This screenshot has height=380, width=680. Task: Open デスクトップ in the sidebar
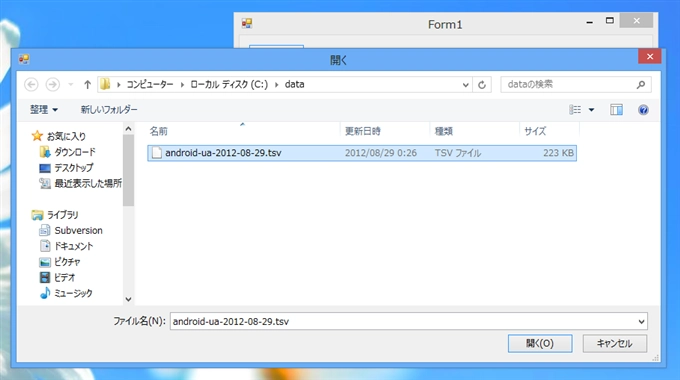[74, 167]
